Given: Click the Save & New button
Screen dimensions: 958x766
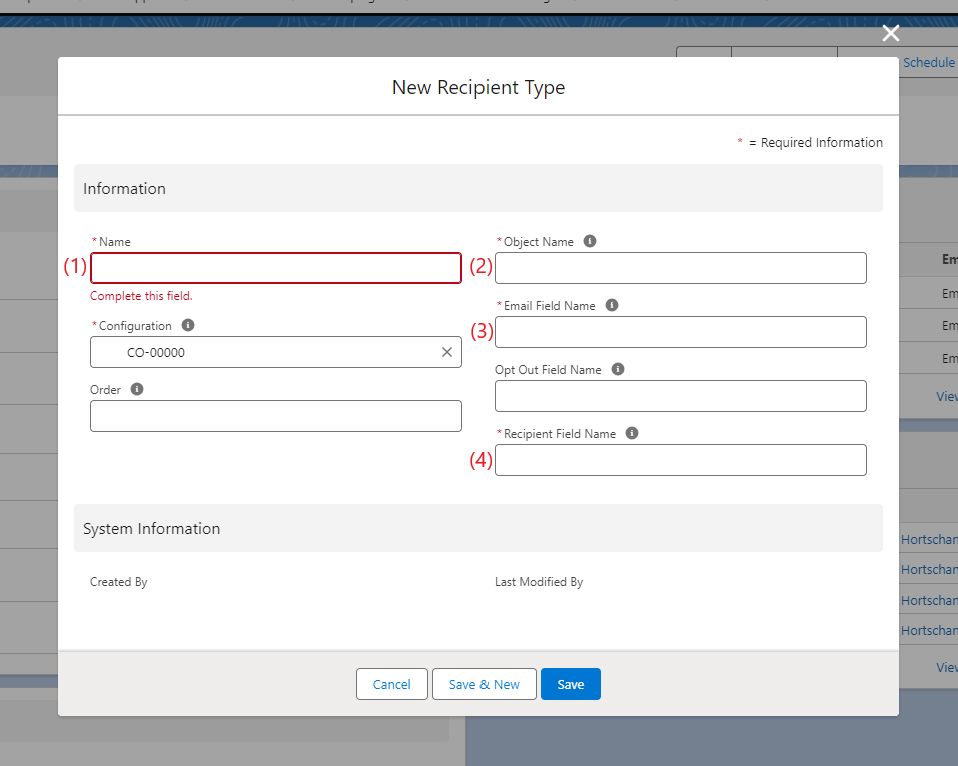Looking at the screenshot, I should [484, 684].
